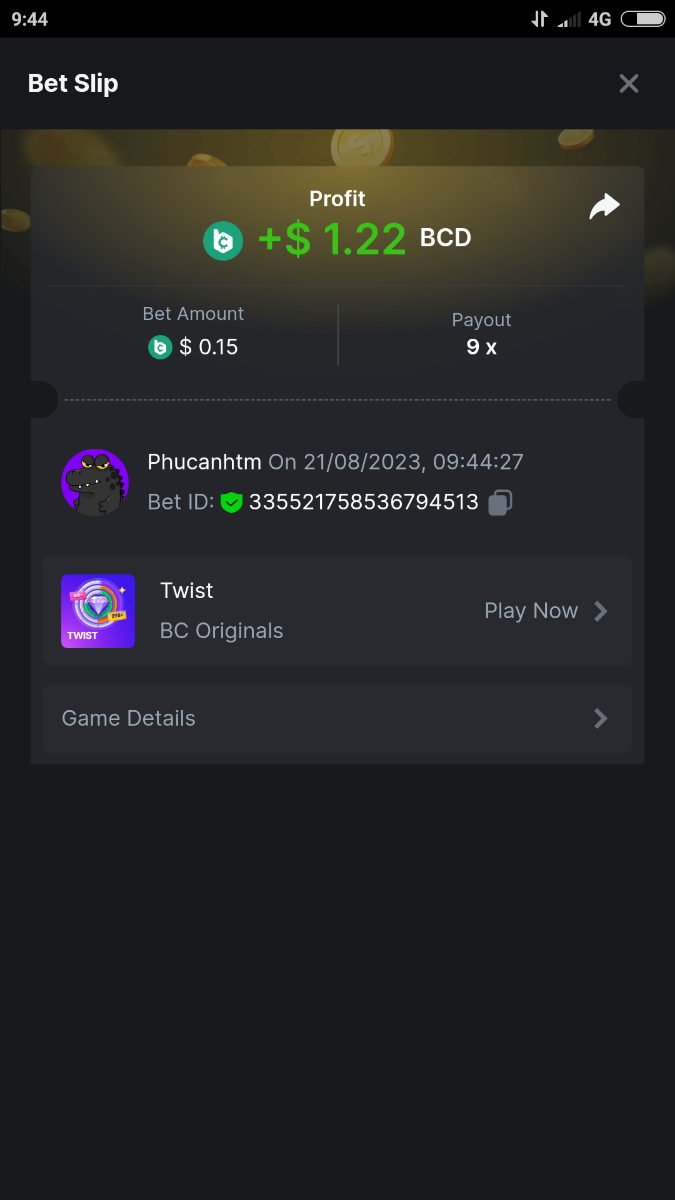The height and width of the screenshot is (1200, 675).
Task: Tap the 9 x payout value
Action: click(x=481, y=347)
